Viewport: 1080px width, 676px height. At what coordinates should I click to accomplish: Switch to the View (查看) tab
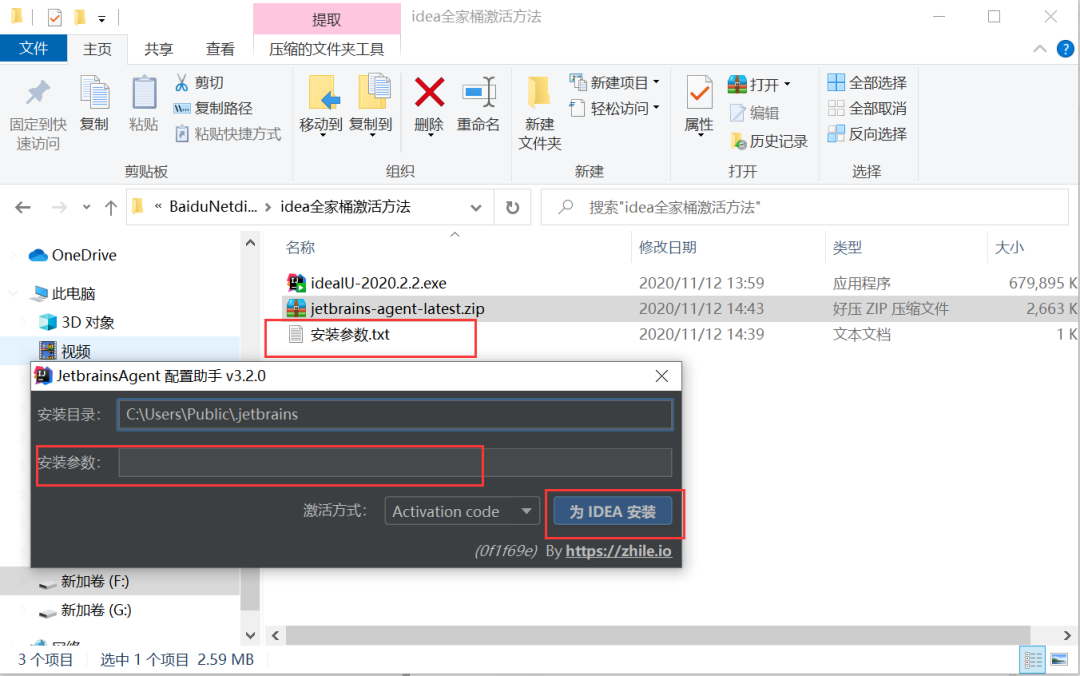(220, 49)
